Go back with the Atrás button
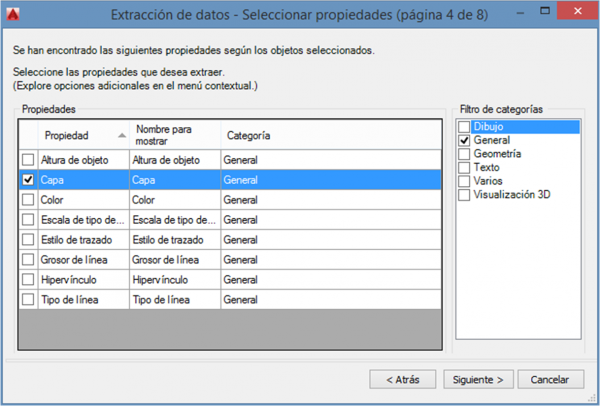The image size is (600, 406). point(402,380)
